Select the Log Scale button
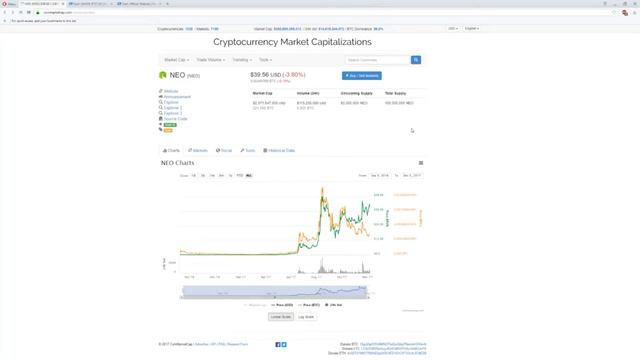Viewport: 640px width, 360px height. pos(306,317)
